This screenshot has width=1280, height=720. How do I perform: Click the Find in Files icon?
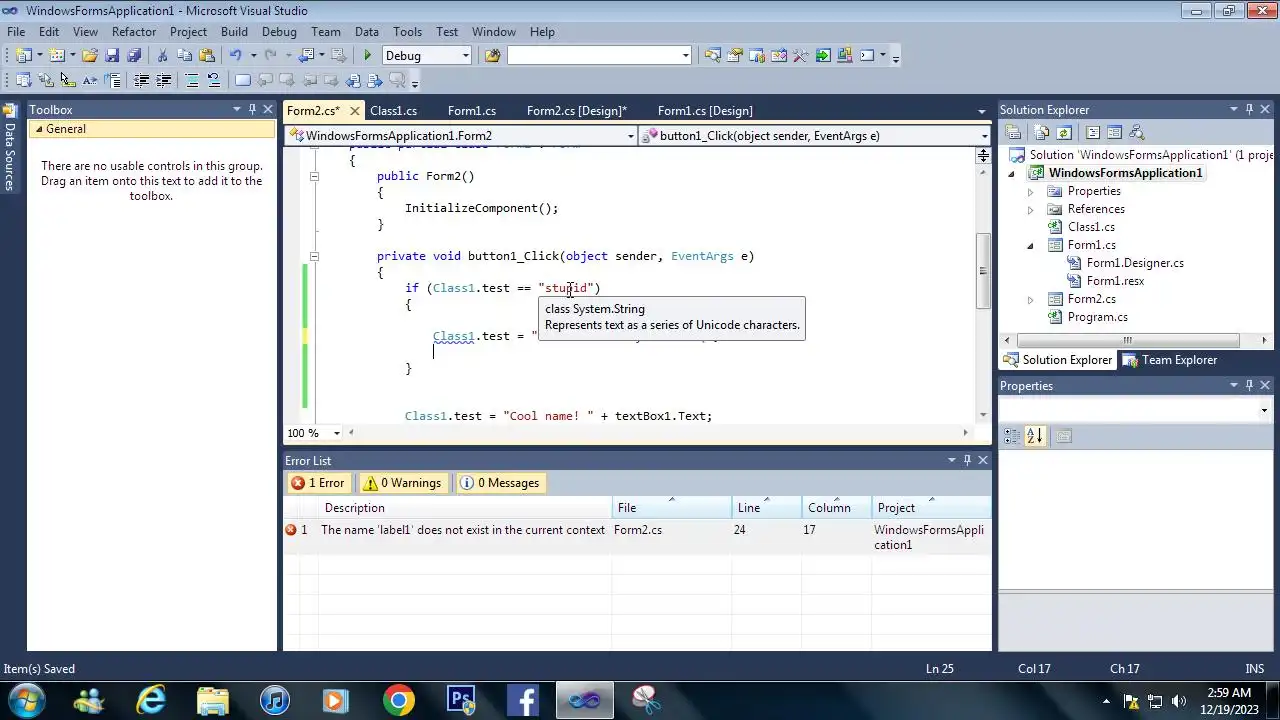tap(492, 56)
